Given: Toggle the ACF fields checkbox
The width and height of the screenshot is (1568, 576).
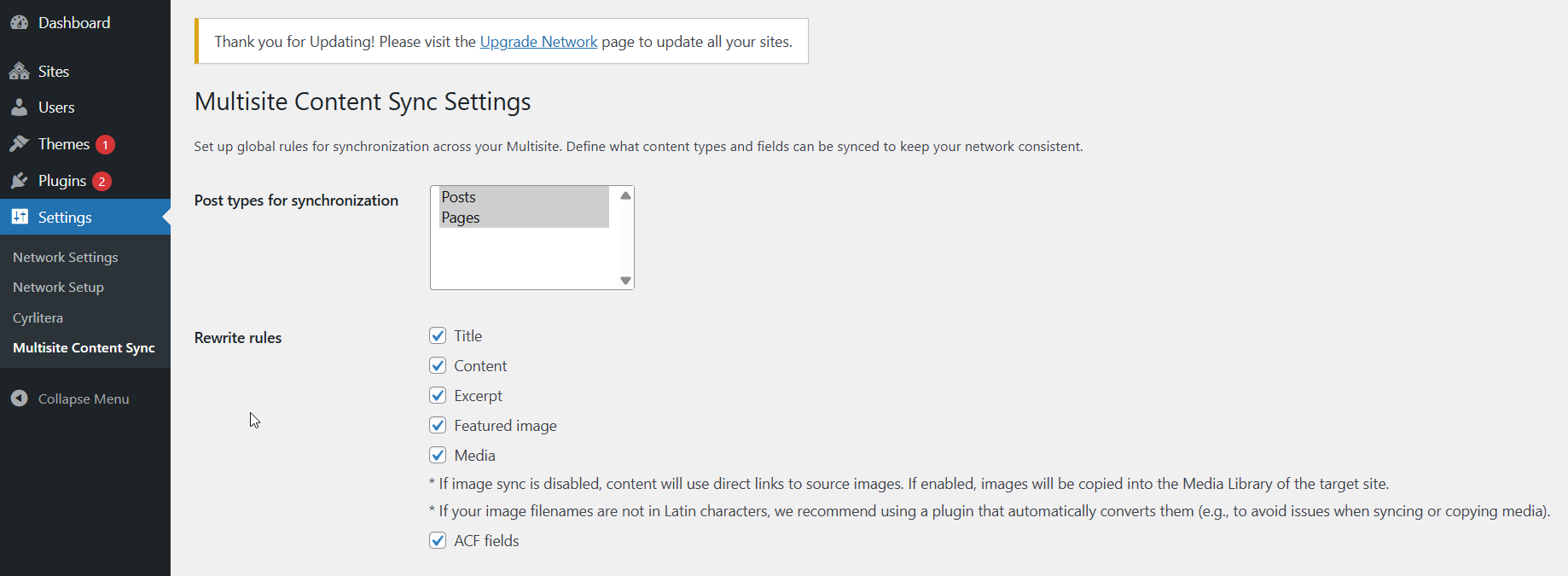Looking at the screenshot, I should pos(438,540).
